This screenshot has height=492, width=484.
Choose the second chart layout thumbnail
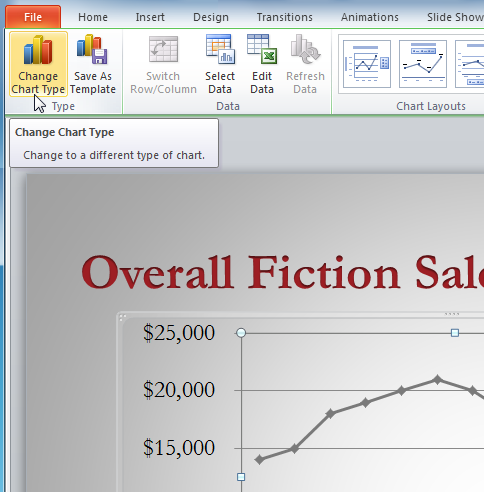click(x=423, y=64)
